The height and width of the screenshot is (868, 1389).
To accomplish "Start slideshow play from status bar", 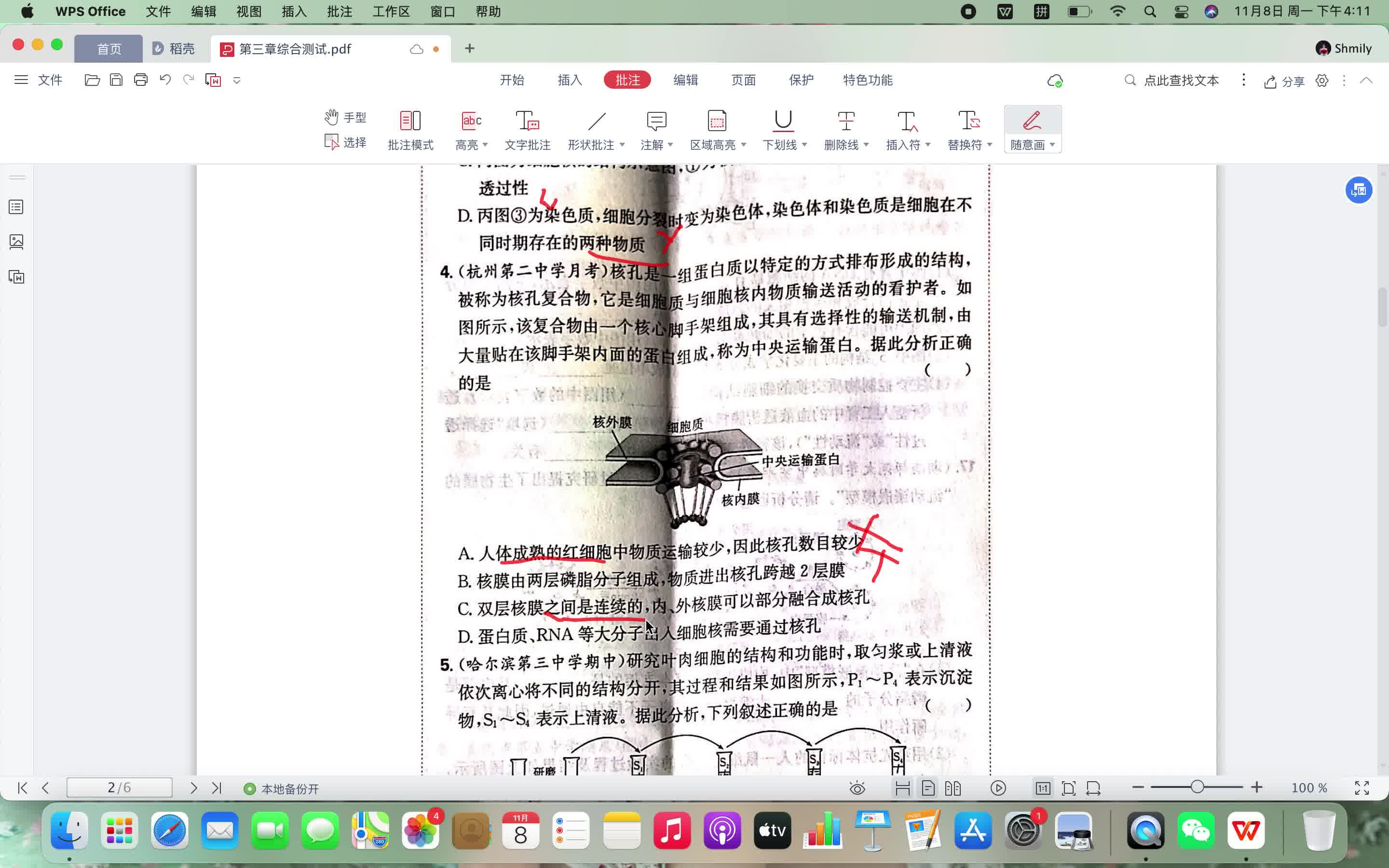I will (x=998, y=788).
